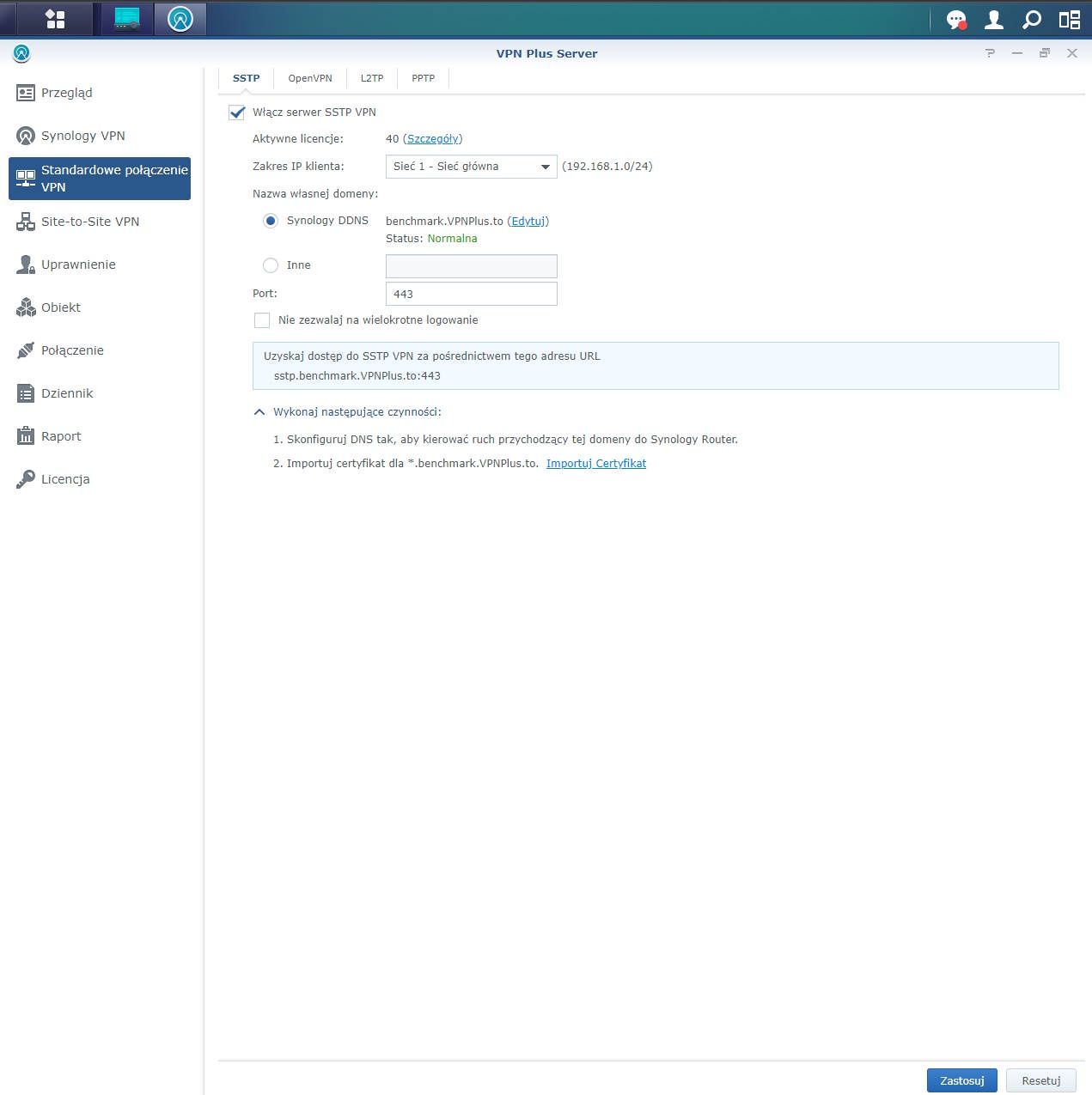The height and width of the screenshot is (1095, 1092).
Task: Click the Przegląd sidebar icon
Action: click(x=26, y=93)
